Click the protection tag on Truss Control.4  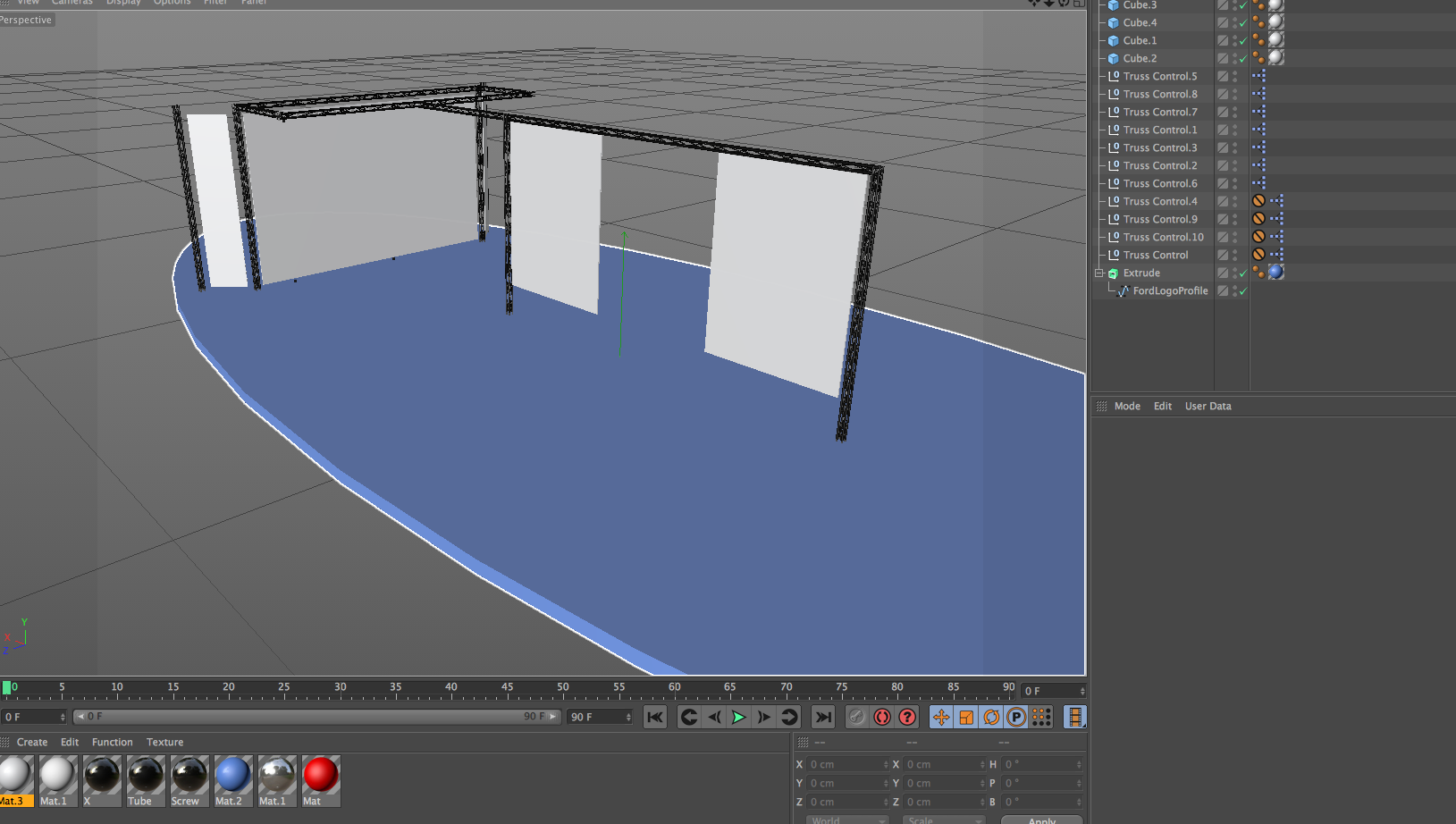click(1258, 201)
